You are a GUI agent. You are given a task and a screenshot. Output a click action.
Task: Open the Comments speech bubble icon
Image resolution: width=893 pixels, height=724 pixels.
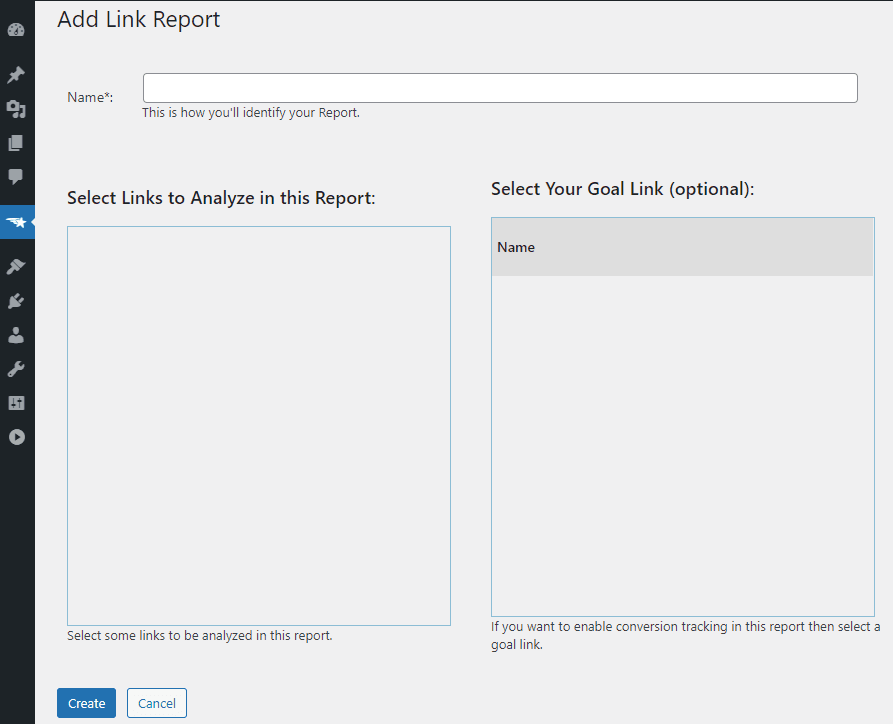[16, 177]
